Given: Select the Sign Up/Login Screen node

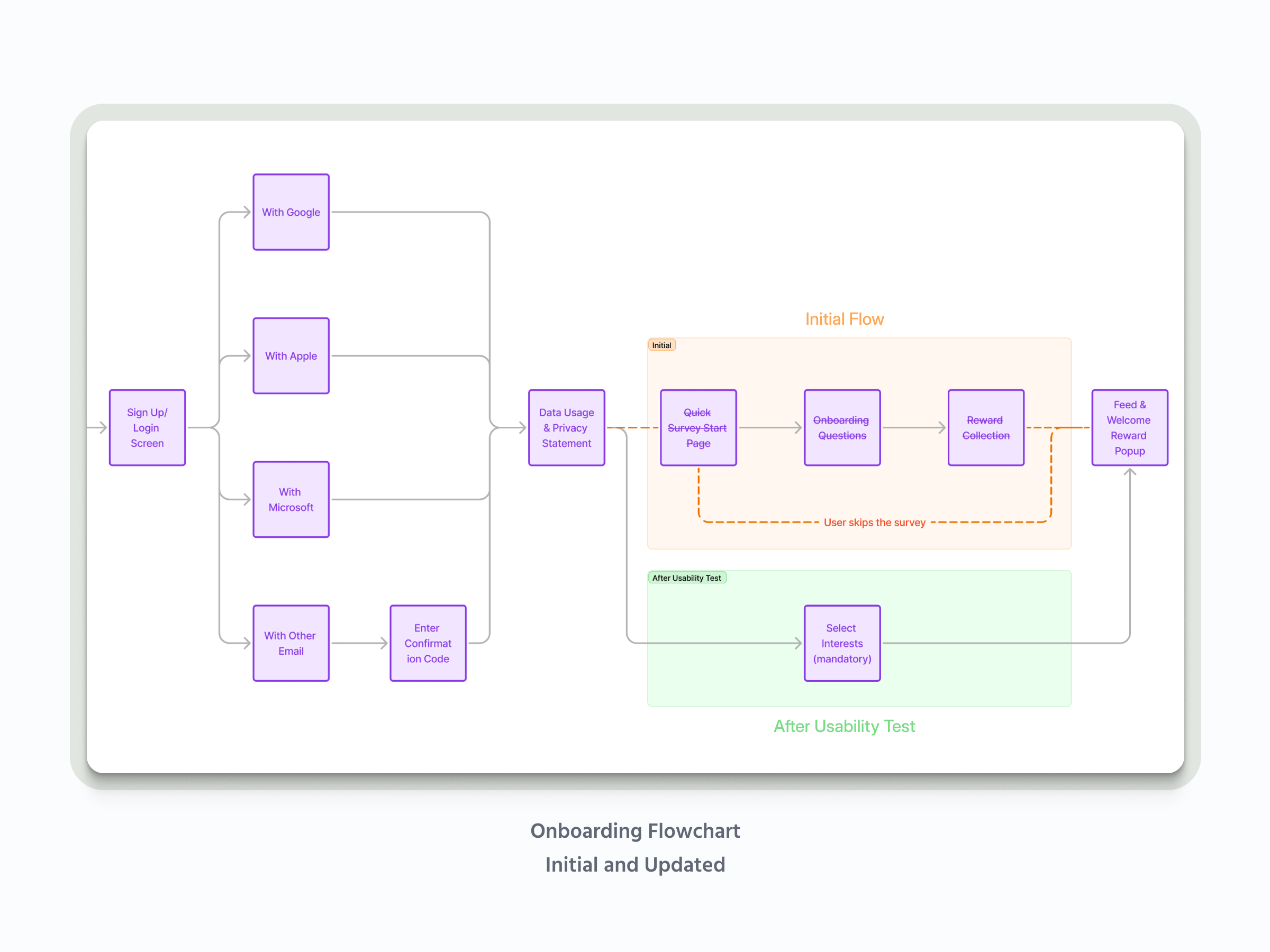Looking at the screenshot, I should click(x=147, y=427).
